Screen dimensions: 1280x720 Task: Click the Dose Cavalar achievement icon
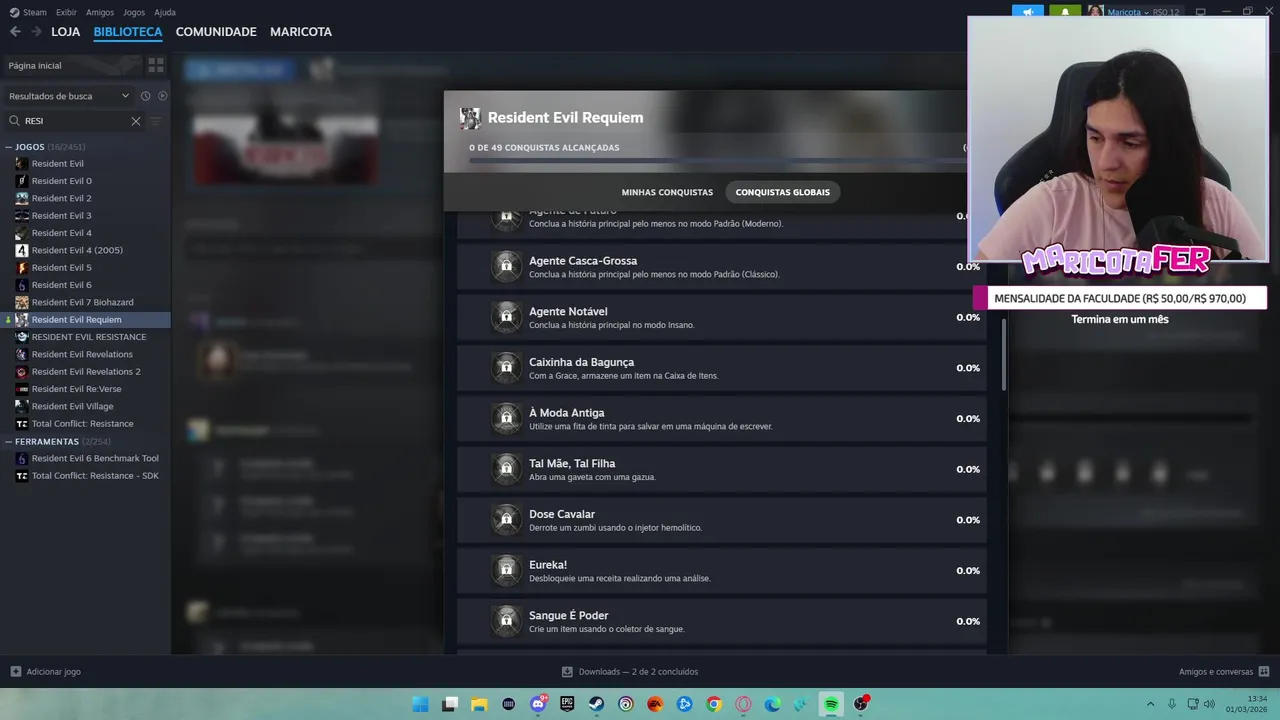click(506, 520)
